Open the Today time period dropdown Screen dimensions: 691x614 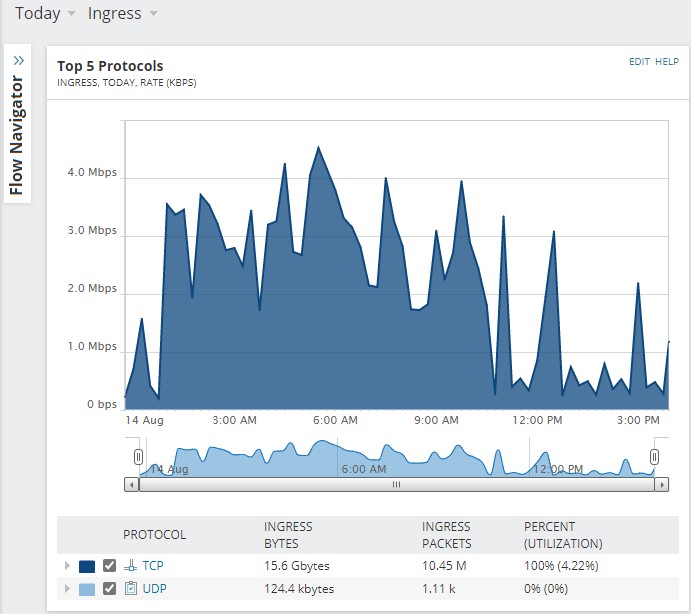[45, 13]
